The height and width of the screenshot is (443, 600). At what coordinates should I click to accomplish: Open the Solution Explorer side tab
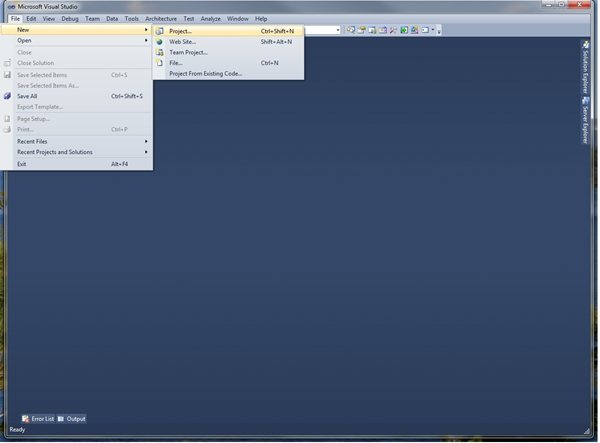pos(585,68)
